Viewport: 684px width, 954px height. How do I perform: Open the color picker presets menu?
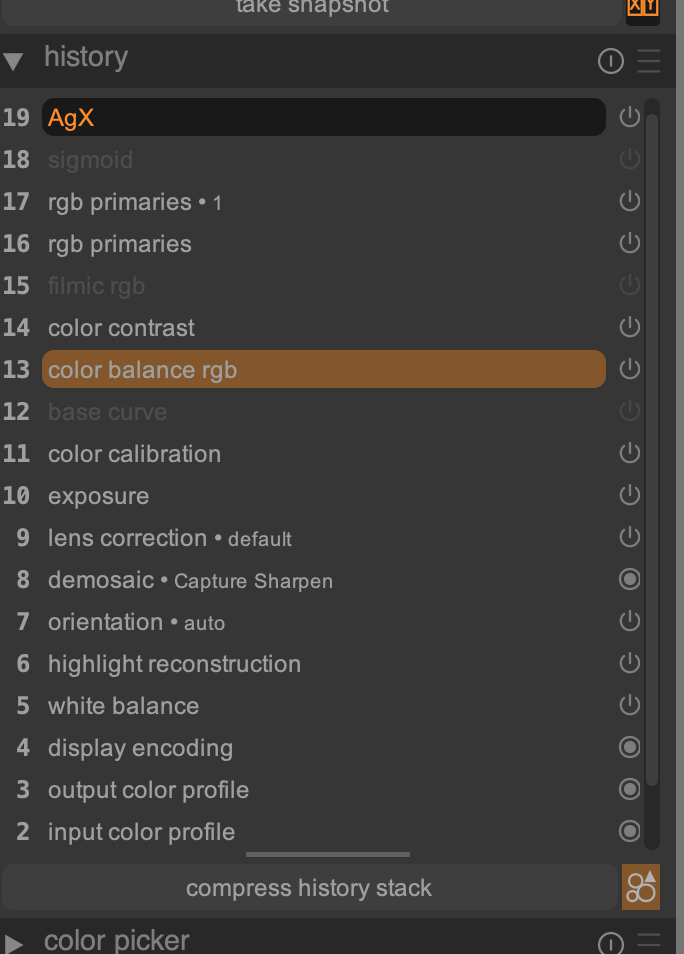[x=649, y=942]
